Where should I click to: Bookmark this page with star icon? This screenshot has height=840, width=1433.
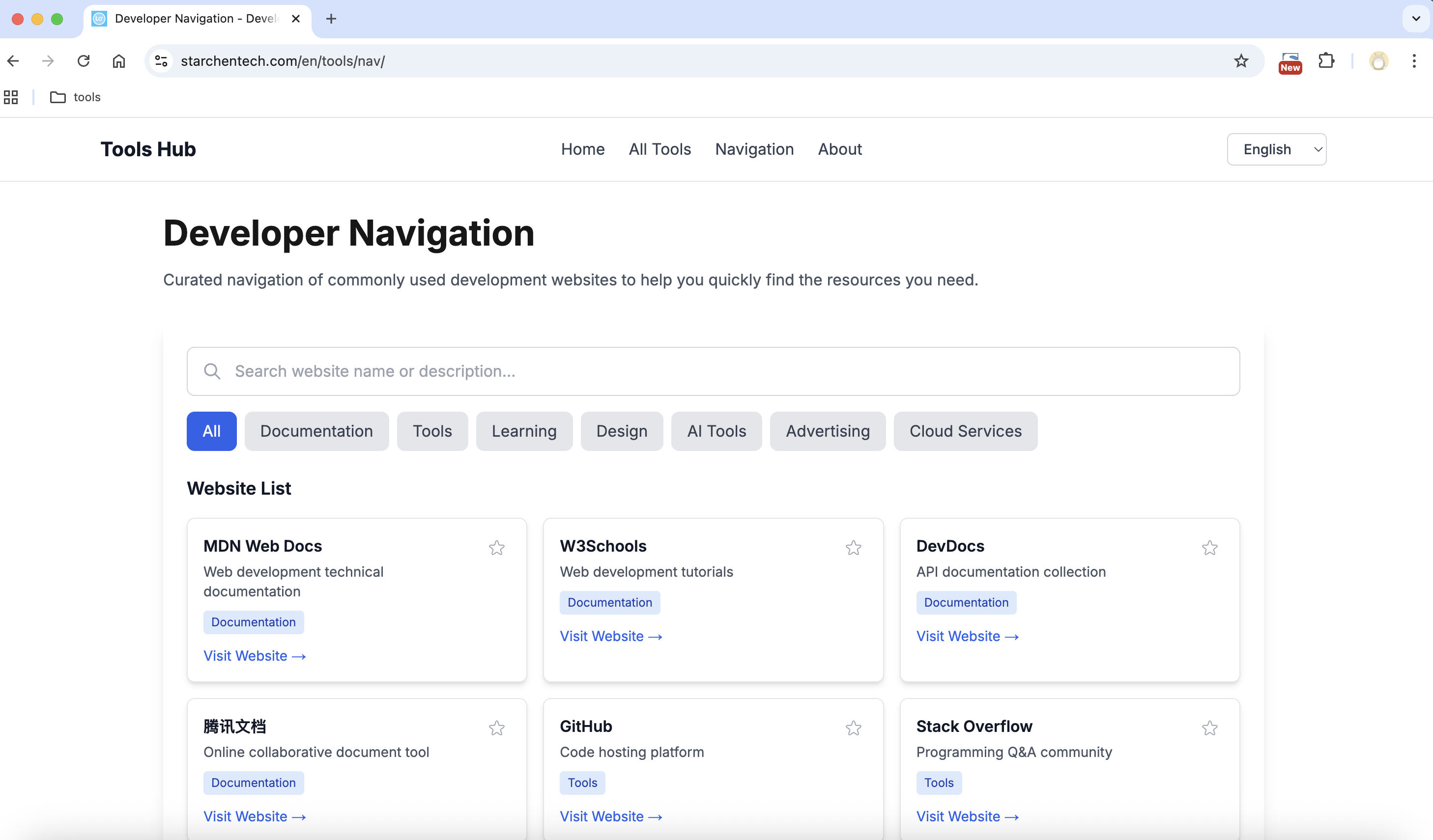coord(1241,61)
